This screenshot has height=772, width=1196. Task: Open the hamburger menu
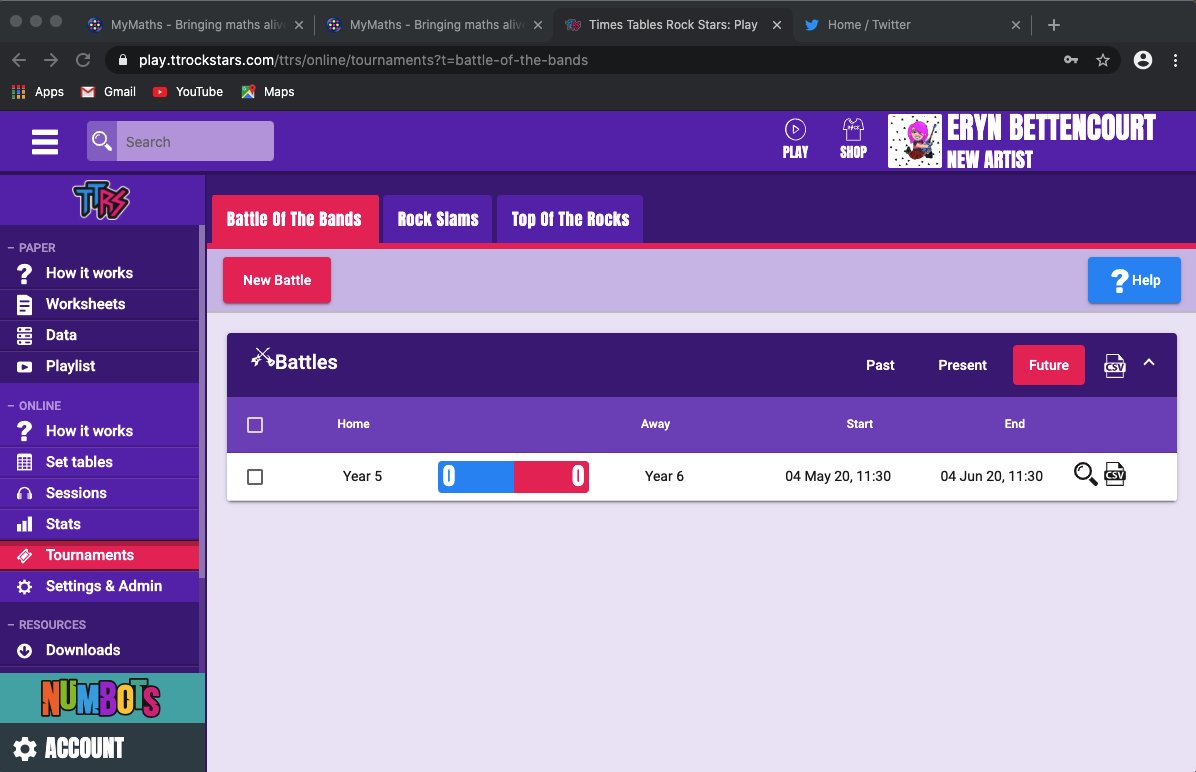[x=45, y=142]
